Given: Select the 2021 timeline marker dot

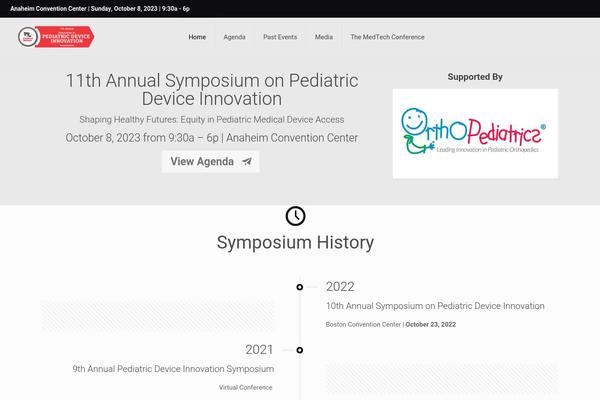Looking at the screenshot, I should coord(300,350).
